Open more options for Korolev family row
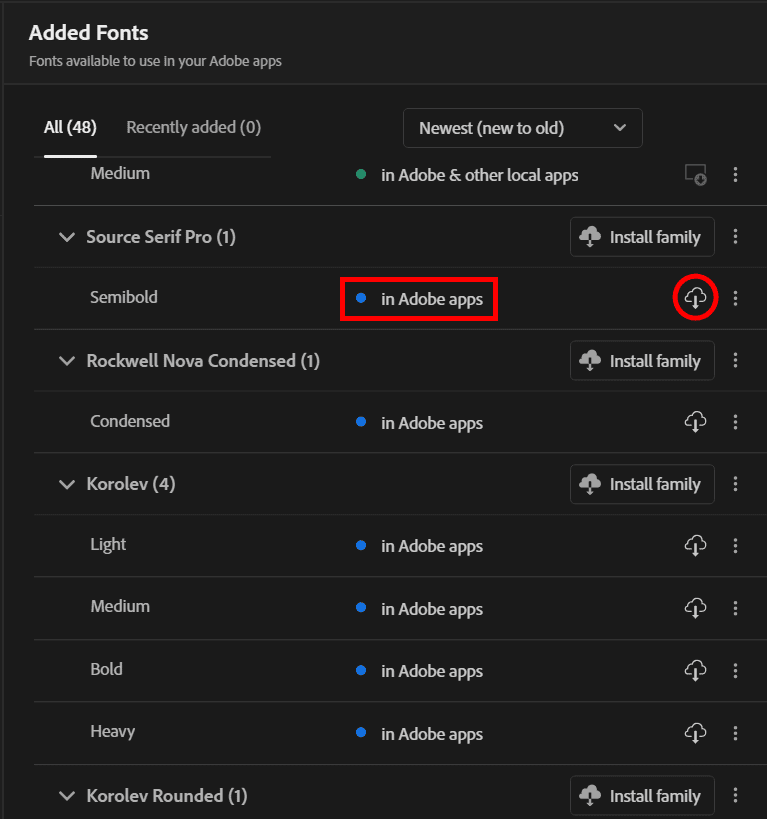The width and height of the screenshot is (767, 819). point(736,484)
